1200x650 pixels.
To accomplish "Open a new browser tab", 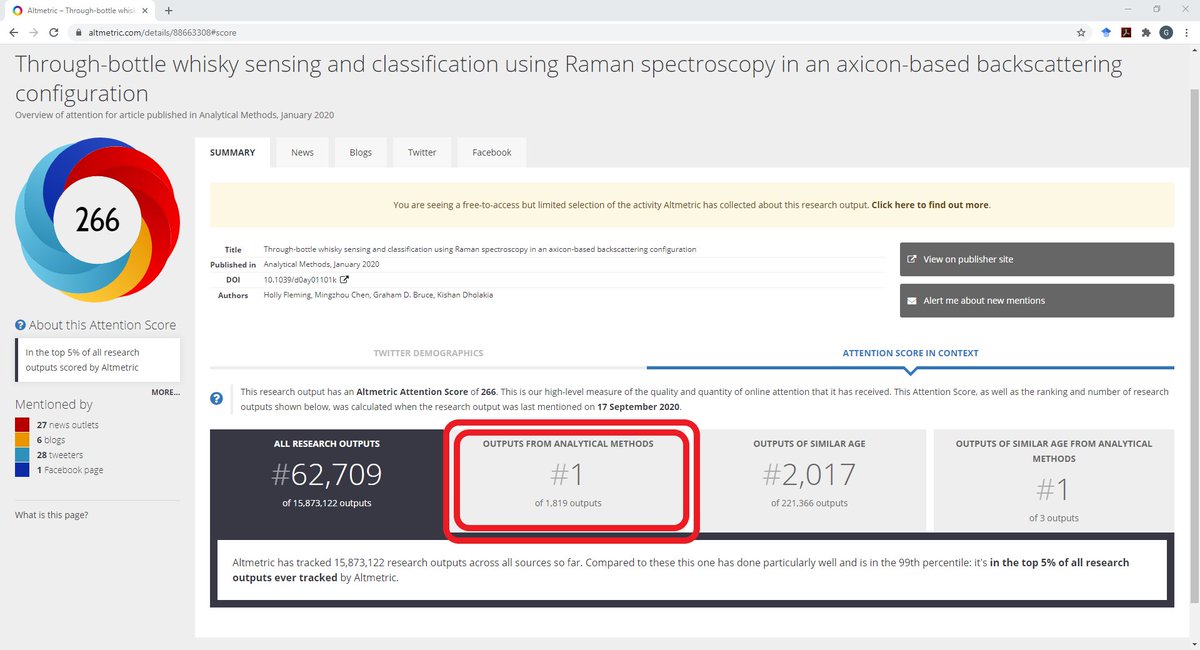I will [168, 10].
